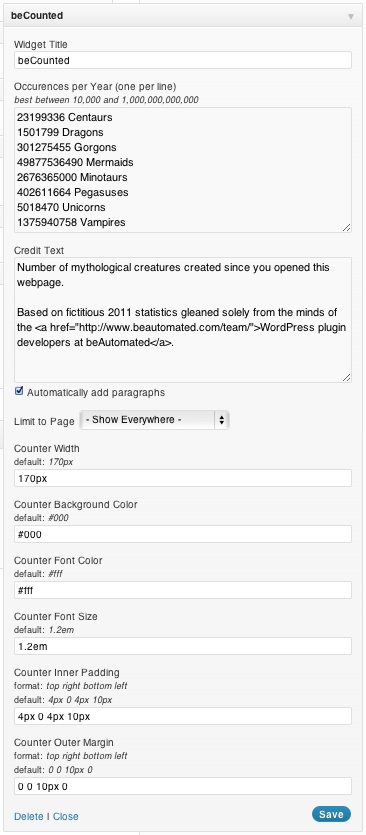
Task: Grab the Occurences textarea resize handle
Action: coord(347,227)
